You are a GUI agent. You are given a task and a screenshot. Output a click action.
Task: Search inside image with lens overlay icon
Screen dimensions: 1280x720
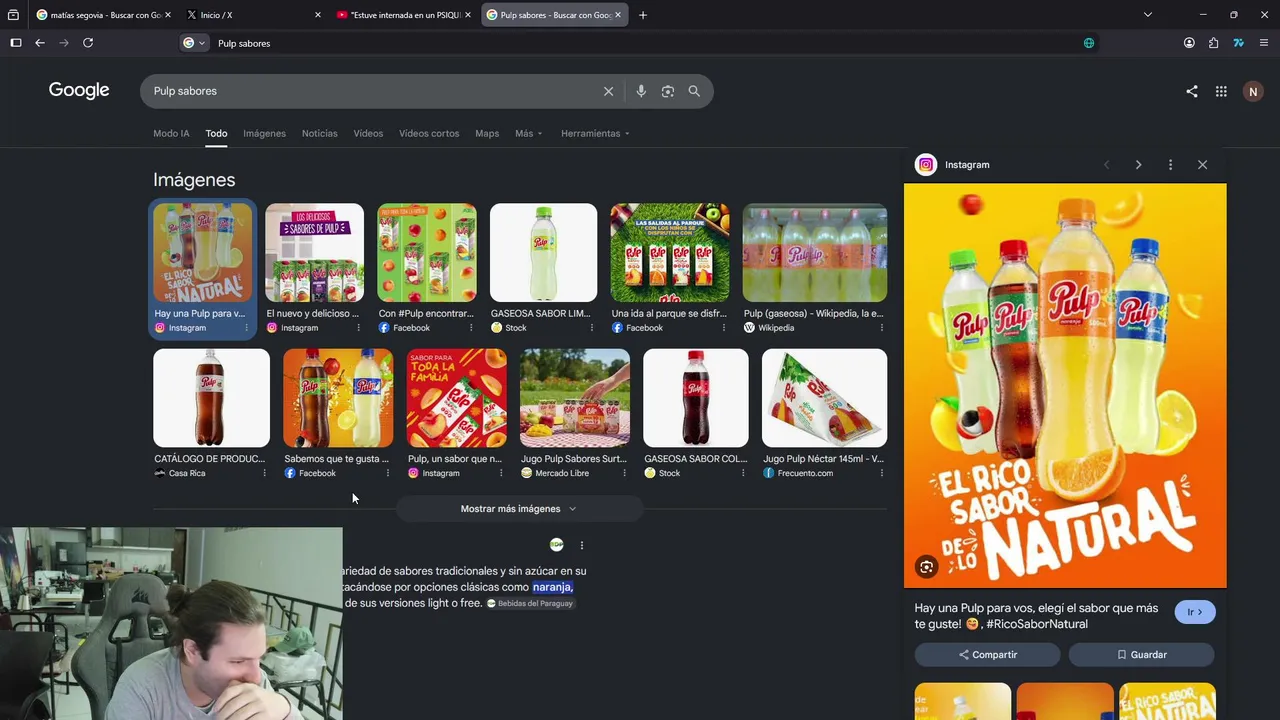click(926, 567)
